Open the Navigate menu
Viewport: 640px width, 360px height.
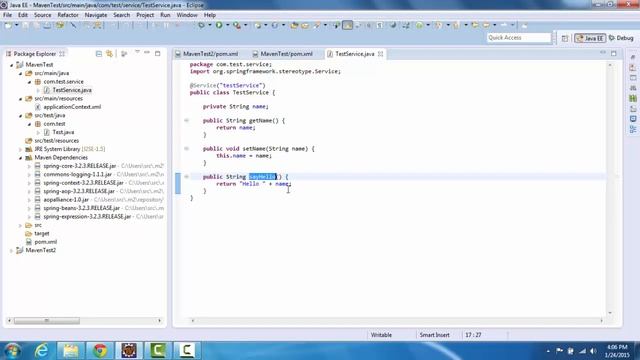click(x=96, y=15)
